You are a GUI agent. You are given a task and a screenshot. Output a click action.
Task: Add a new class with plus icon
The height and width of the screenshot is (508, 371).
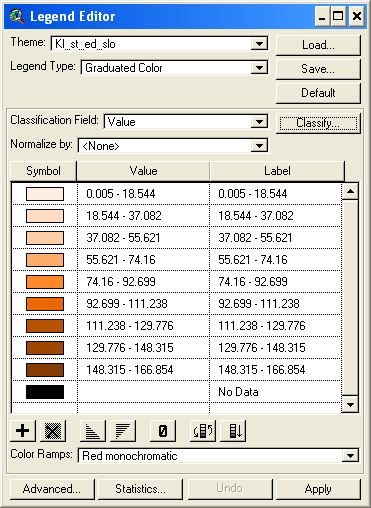point(23,431)
